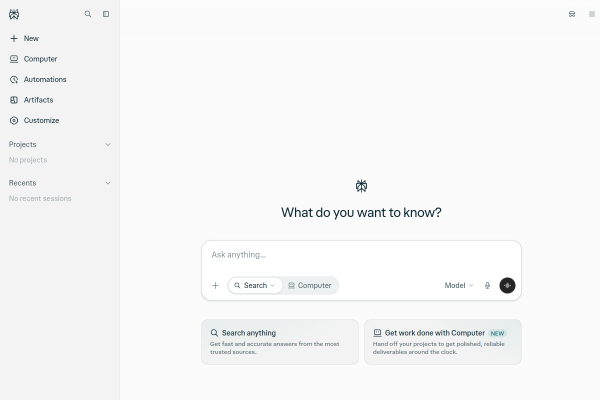600x400 pixels.
Task: Start dictation with the microphone icon
Action: pyautogui.click(x=487, y=285)
